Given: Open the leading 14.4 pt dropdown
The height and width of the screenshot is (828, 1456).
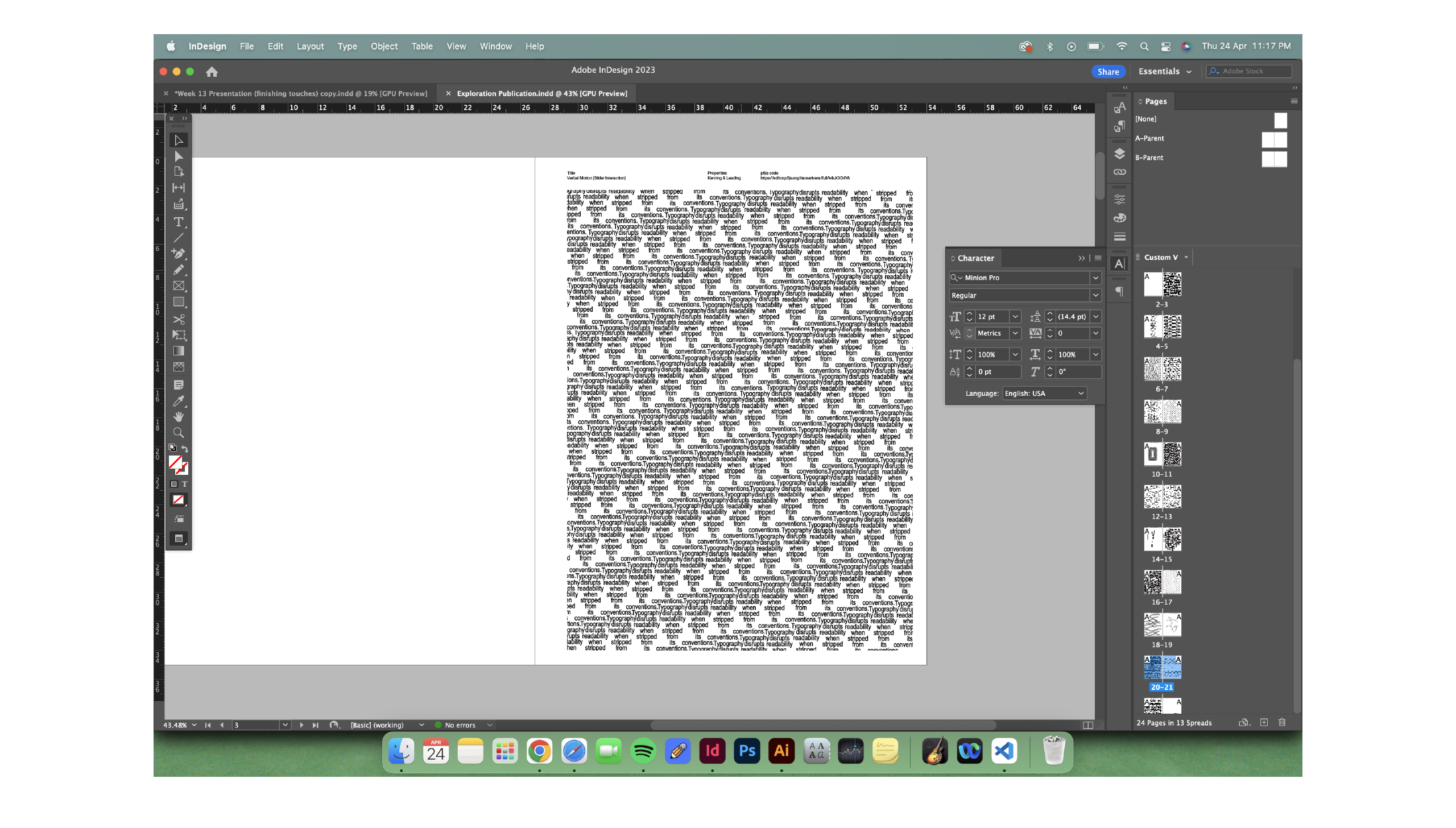Looking at the screenshot, I should tap(1095, 317).
